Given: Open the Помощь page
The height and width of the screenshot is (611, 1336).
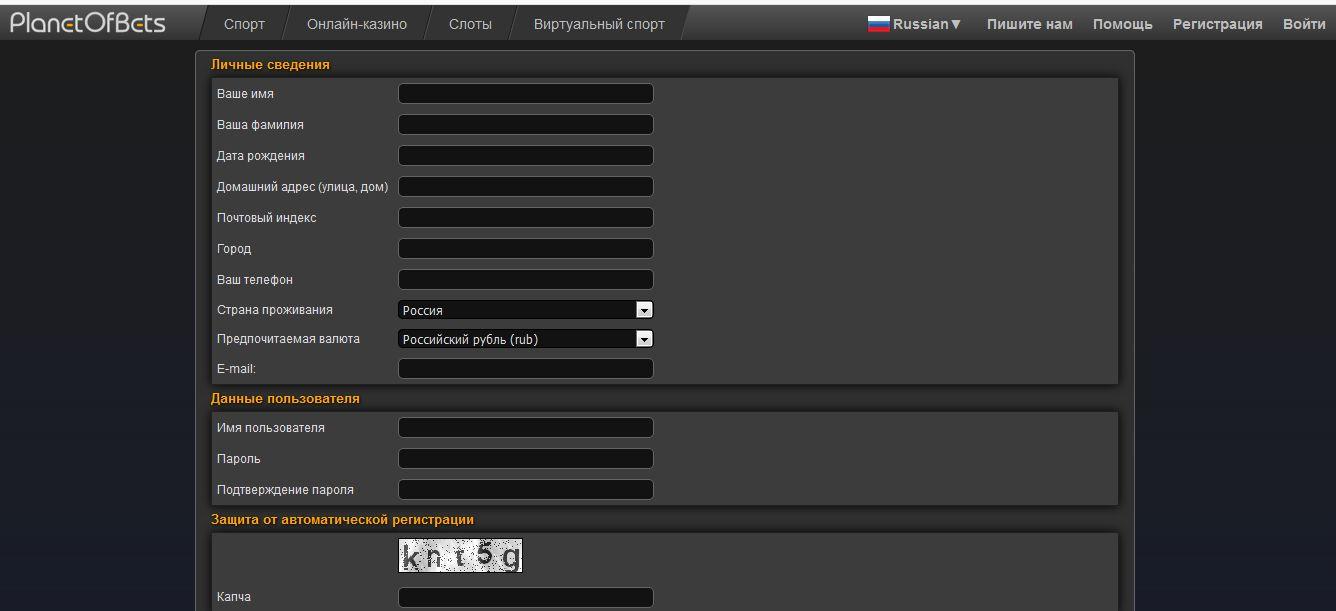Looking at the screenshot, I should (1122, 23).
